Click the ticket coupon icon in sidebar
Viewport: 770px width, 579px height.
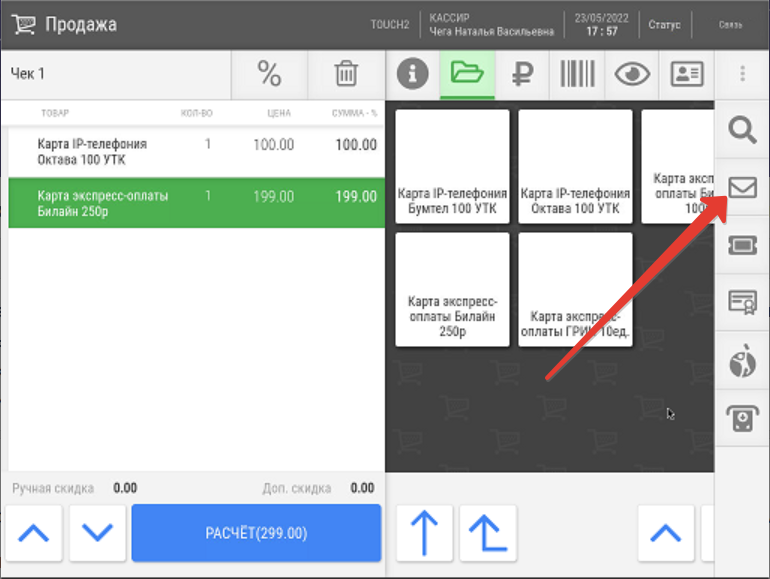click(x=742, y=245)
